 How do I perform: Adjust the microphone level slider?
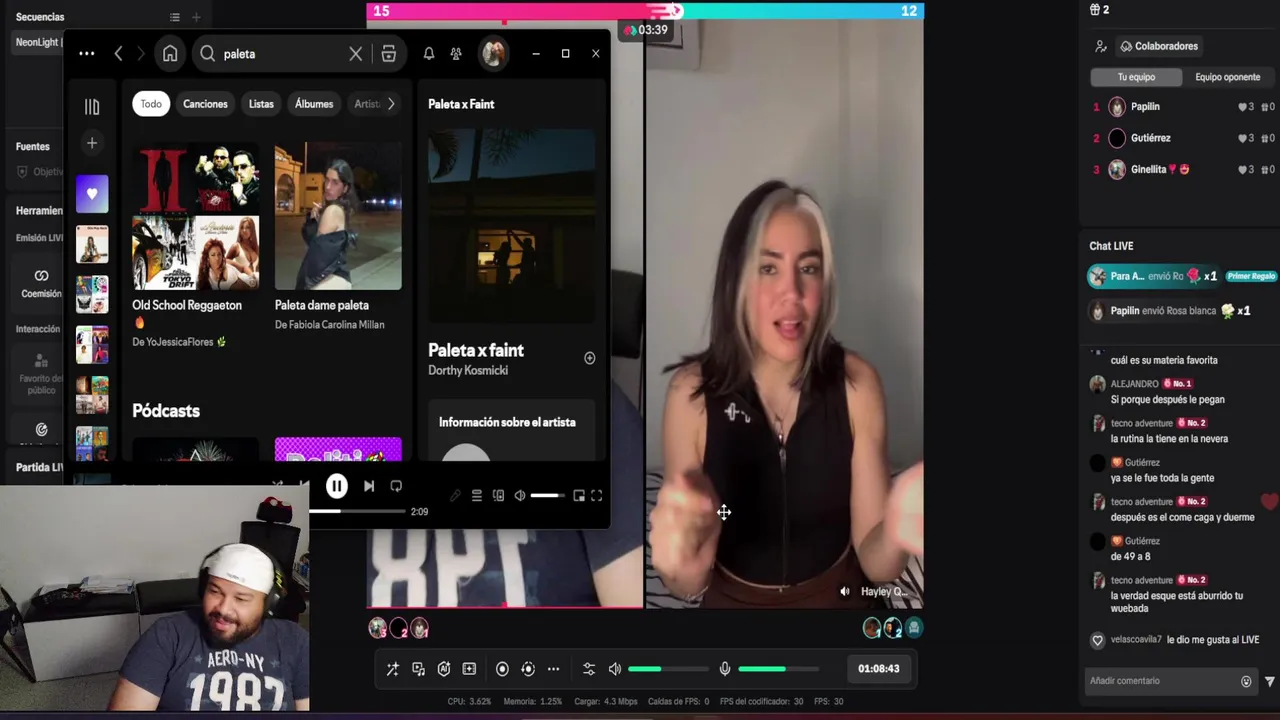pyautogui.click(x=778, y=669)
